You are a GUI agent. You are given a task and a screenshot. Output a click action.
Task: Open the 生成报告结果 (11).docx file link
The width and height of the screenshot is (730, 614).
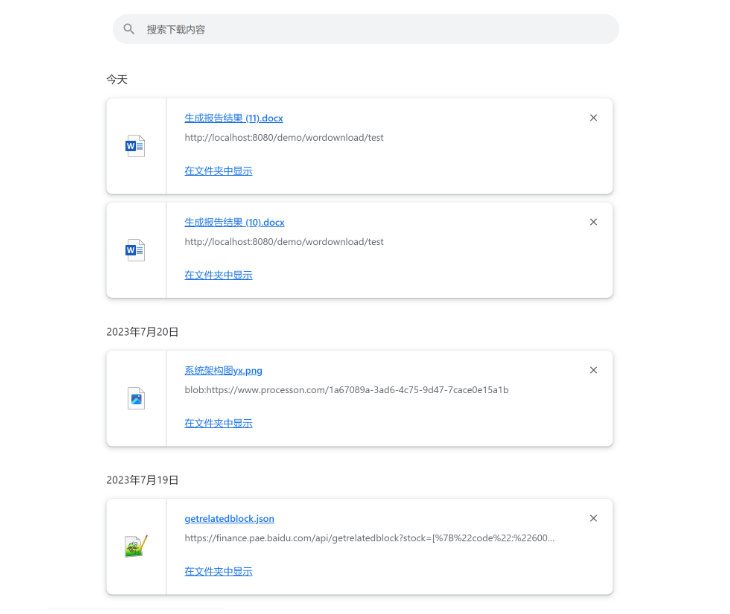(233, 118)
